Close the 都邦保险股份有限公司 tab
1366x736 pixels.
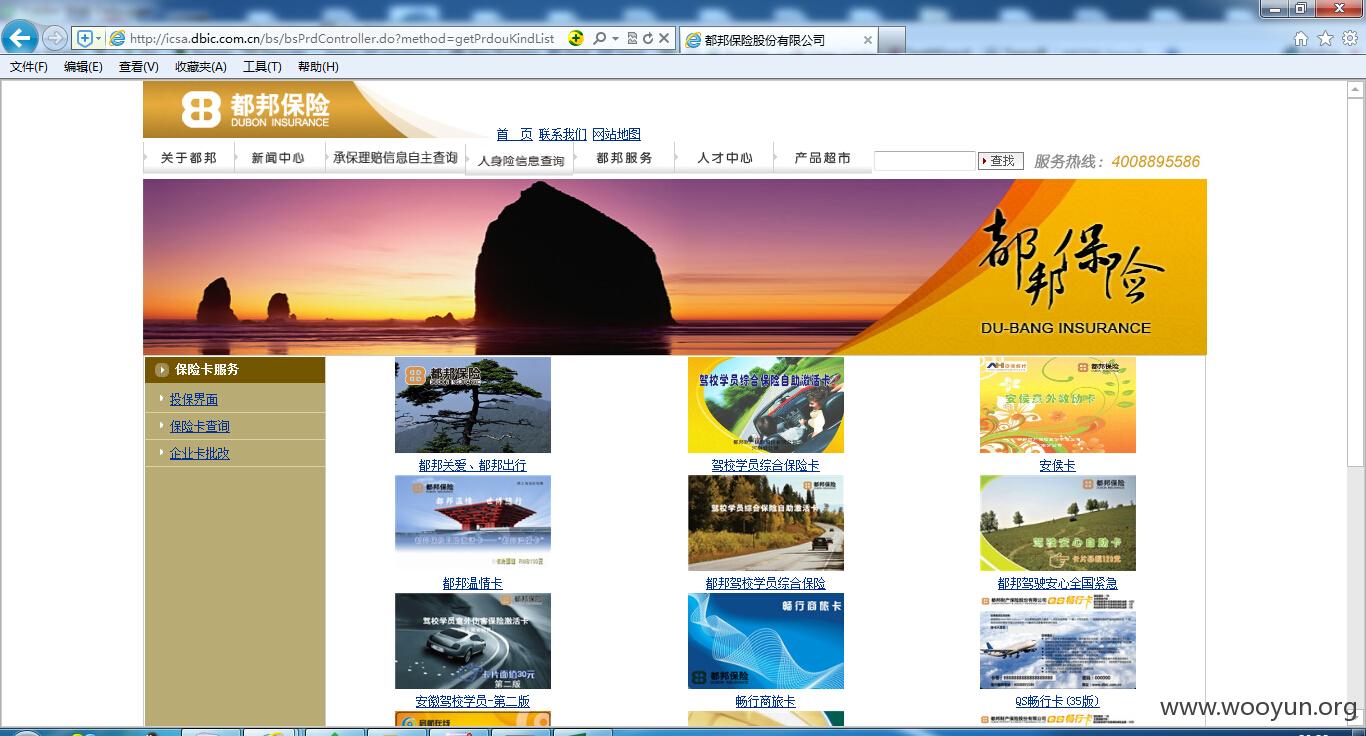coord(867,40)
